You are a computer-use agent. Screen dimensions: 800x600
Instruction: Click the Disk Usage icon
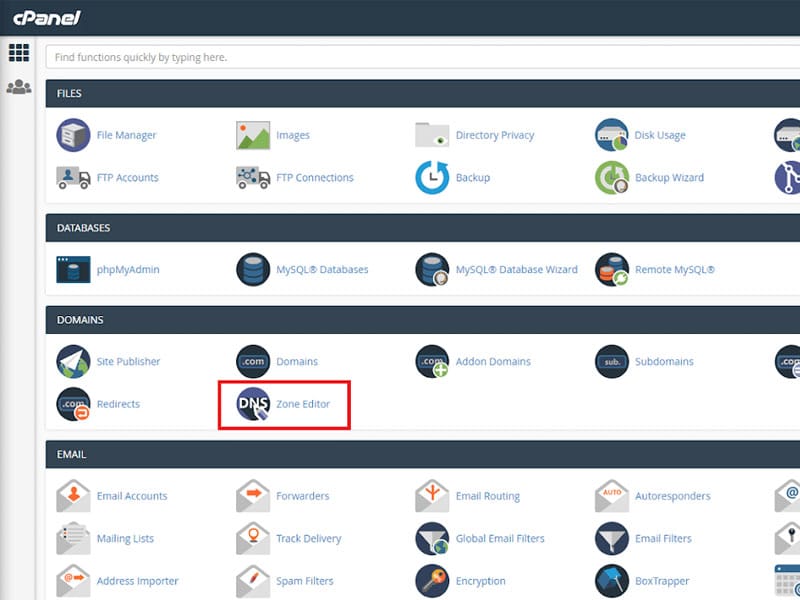coord(612,135)
